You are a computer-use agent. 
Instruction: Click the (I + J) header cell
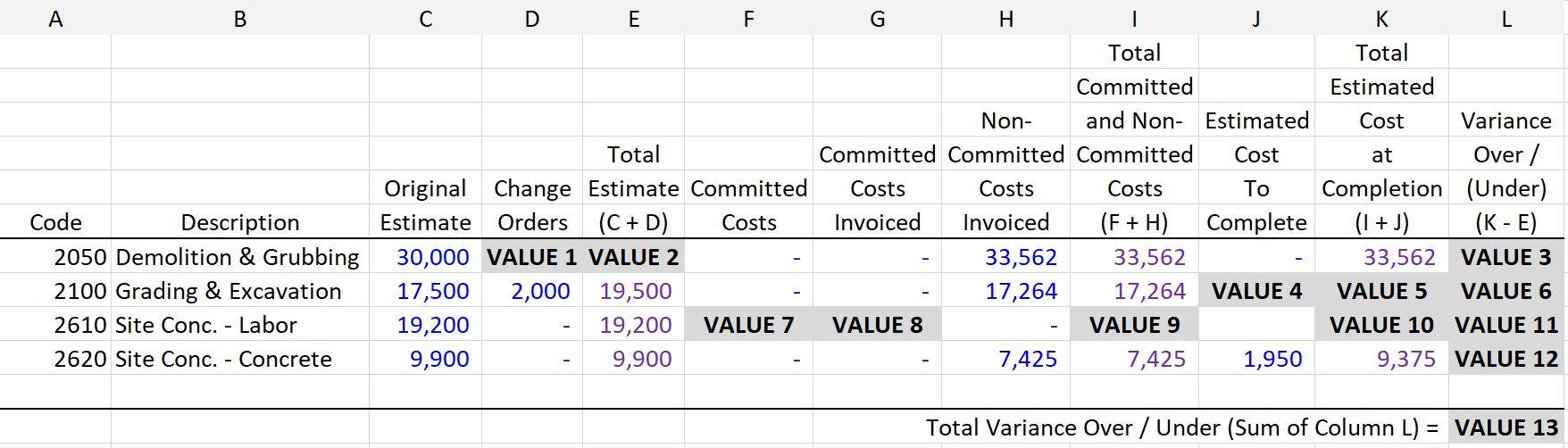point(1381,222)
